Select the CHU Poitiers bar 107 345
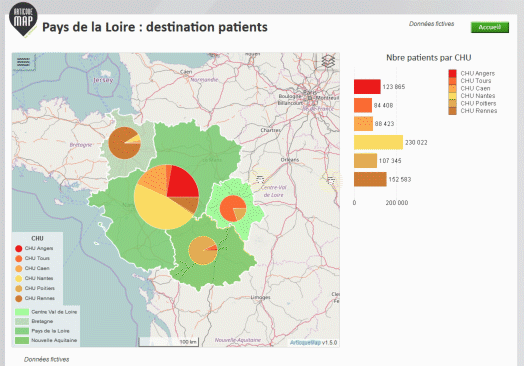Image resolution: width=524 pixels, height=366 pixels. 366,161
